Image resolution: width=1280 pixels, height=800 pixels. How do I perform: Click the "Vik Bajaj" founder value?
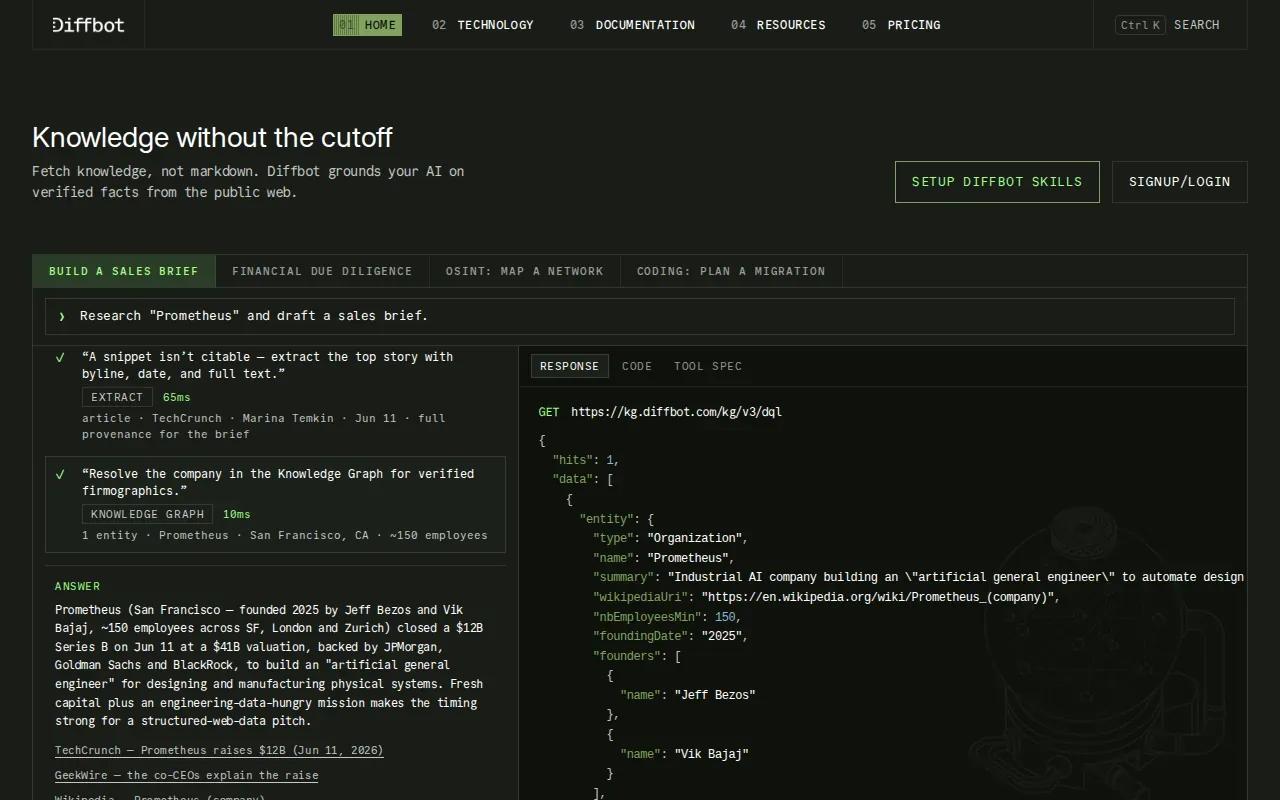tap(712, 754)
